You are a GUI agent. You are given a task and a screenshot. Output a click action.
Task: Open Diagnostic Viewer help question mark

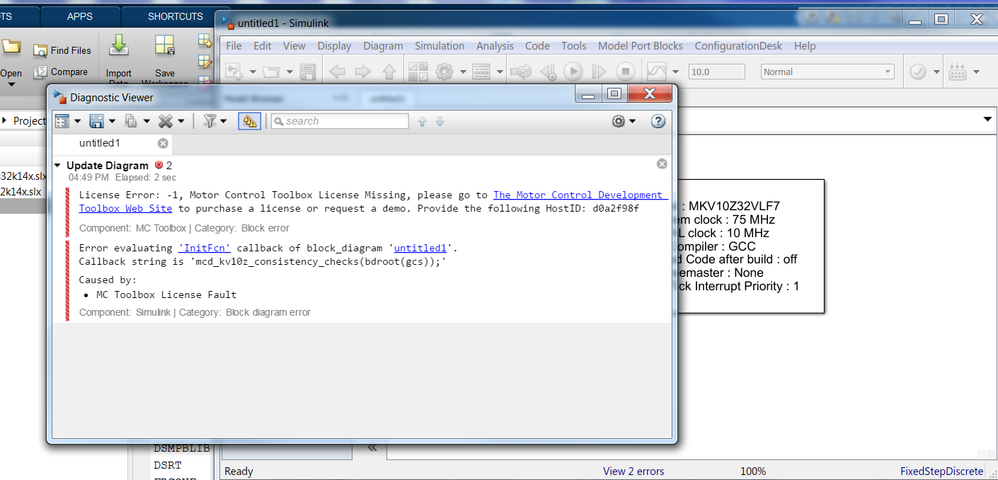pos(658,121)
